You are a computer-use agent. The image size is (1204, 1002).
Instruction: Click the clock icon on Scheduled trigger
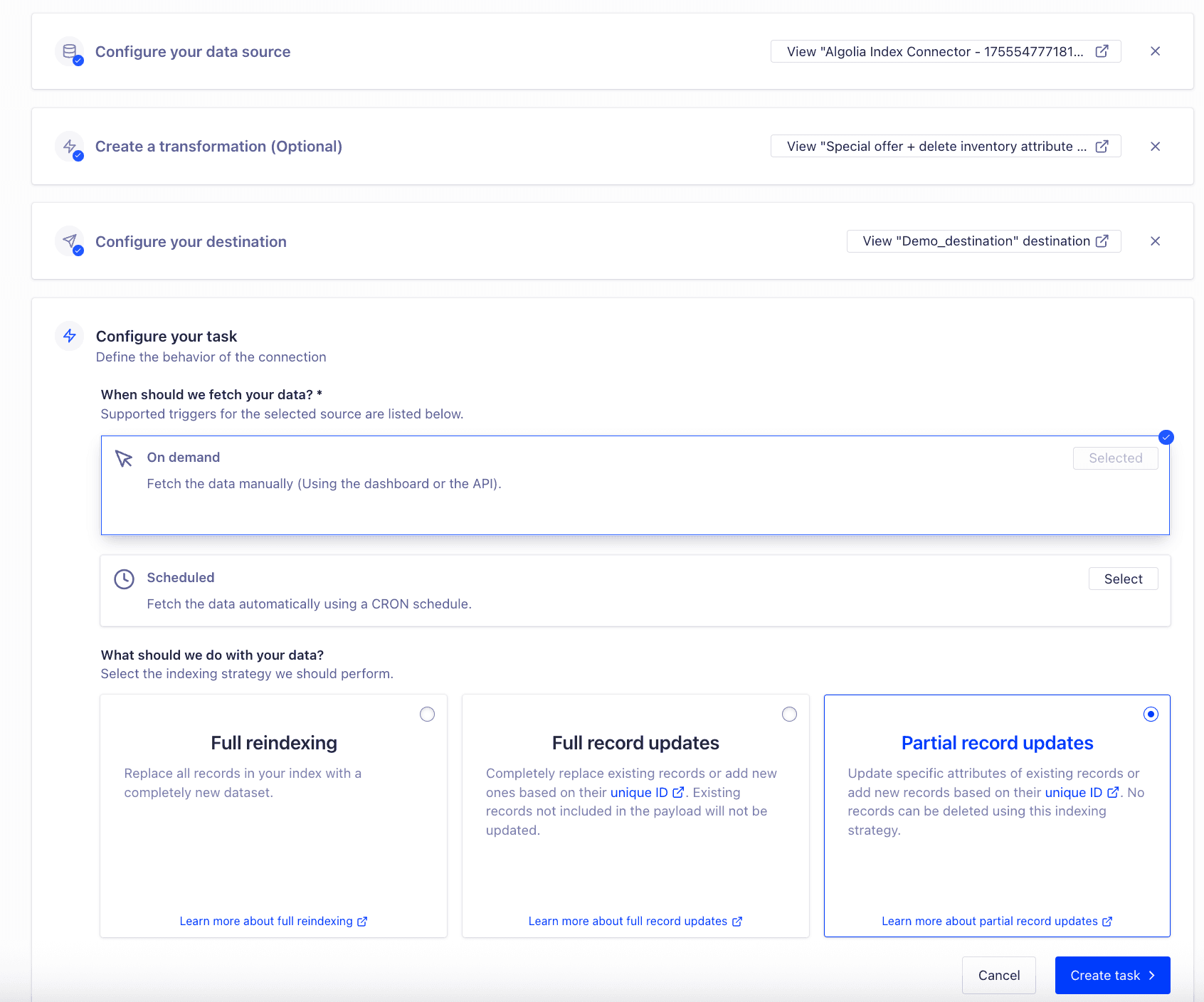(124, 579)
